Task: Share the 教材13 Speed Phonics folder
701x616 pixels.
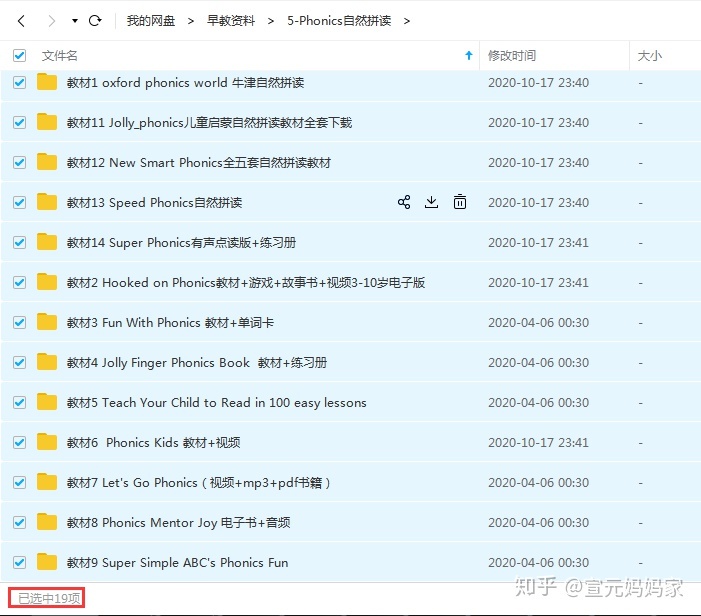Action: coord(404,202)
